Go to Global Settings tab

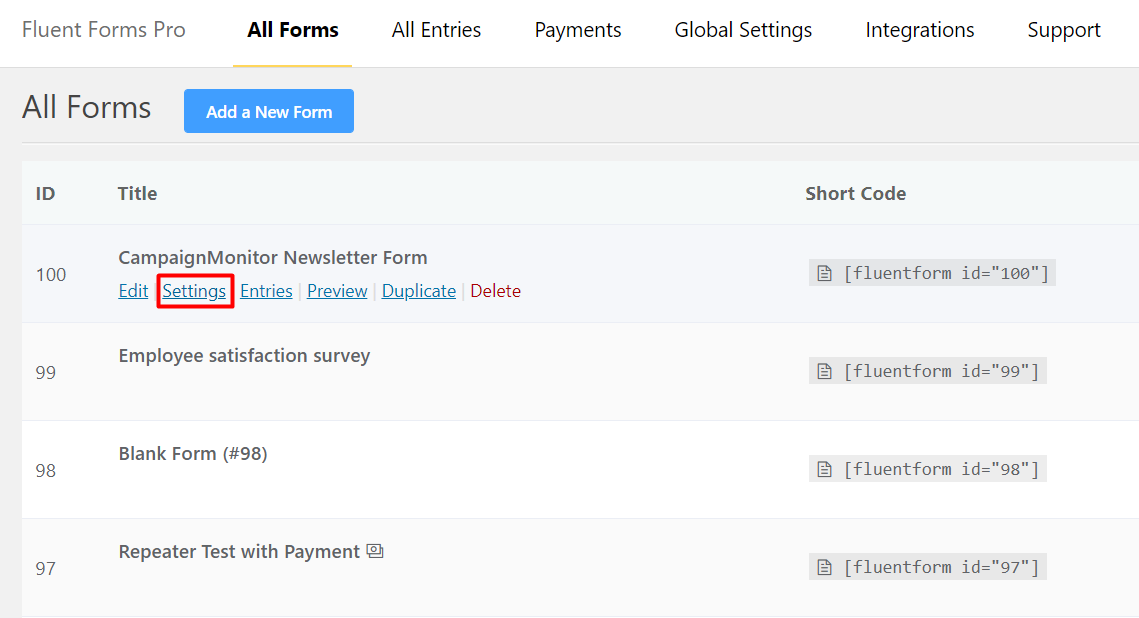(x=743, y=31)
